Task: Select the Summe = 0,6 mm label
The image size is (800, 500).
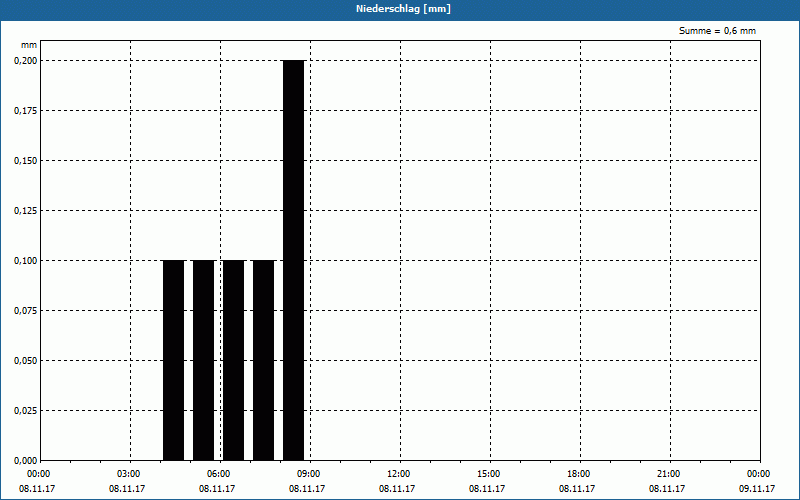Action: 717,31
